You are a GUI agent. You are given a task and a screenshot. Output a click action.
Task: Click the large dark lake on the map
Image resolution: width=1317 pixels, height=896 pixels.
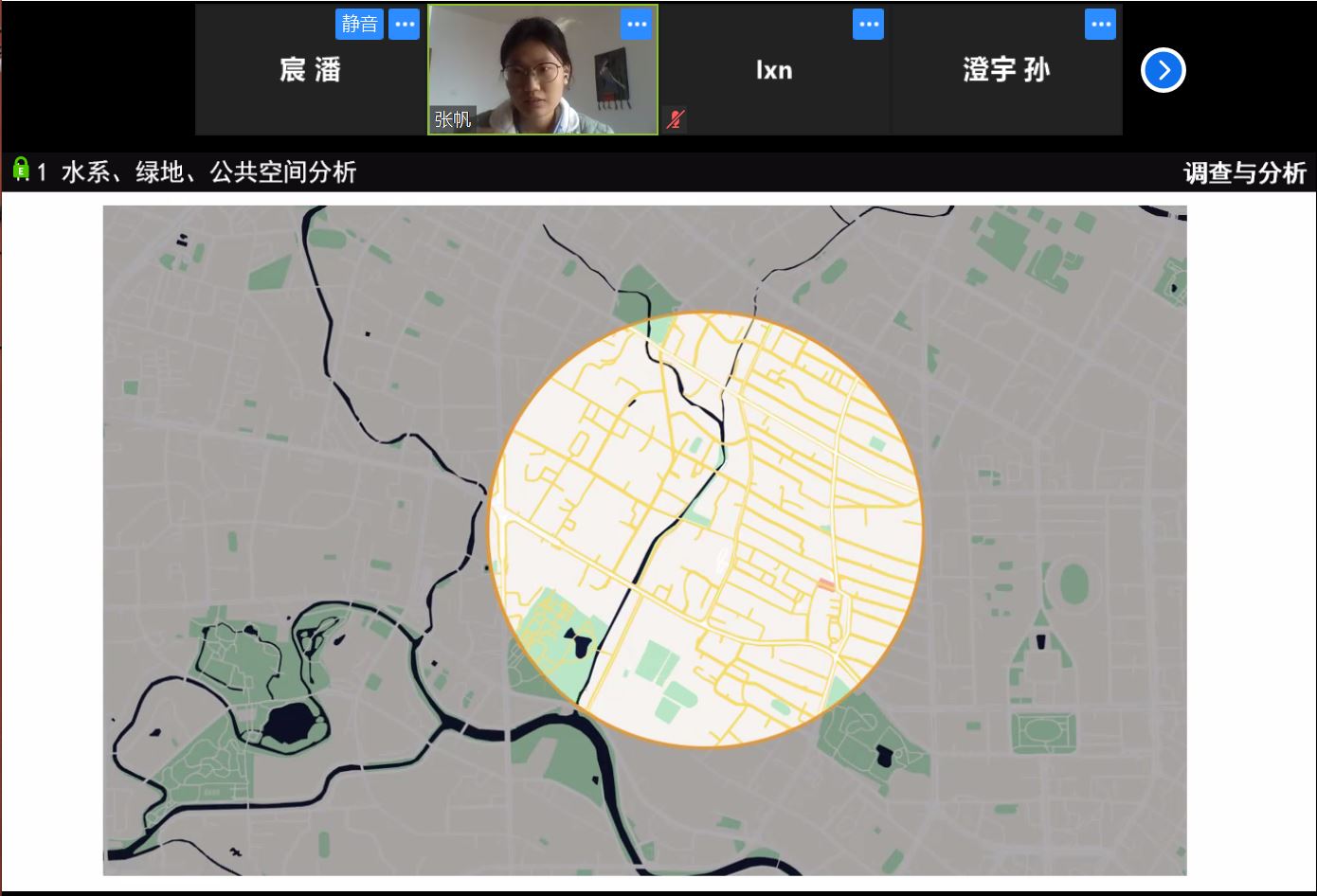[x=288, y=725]
